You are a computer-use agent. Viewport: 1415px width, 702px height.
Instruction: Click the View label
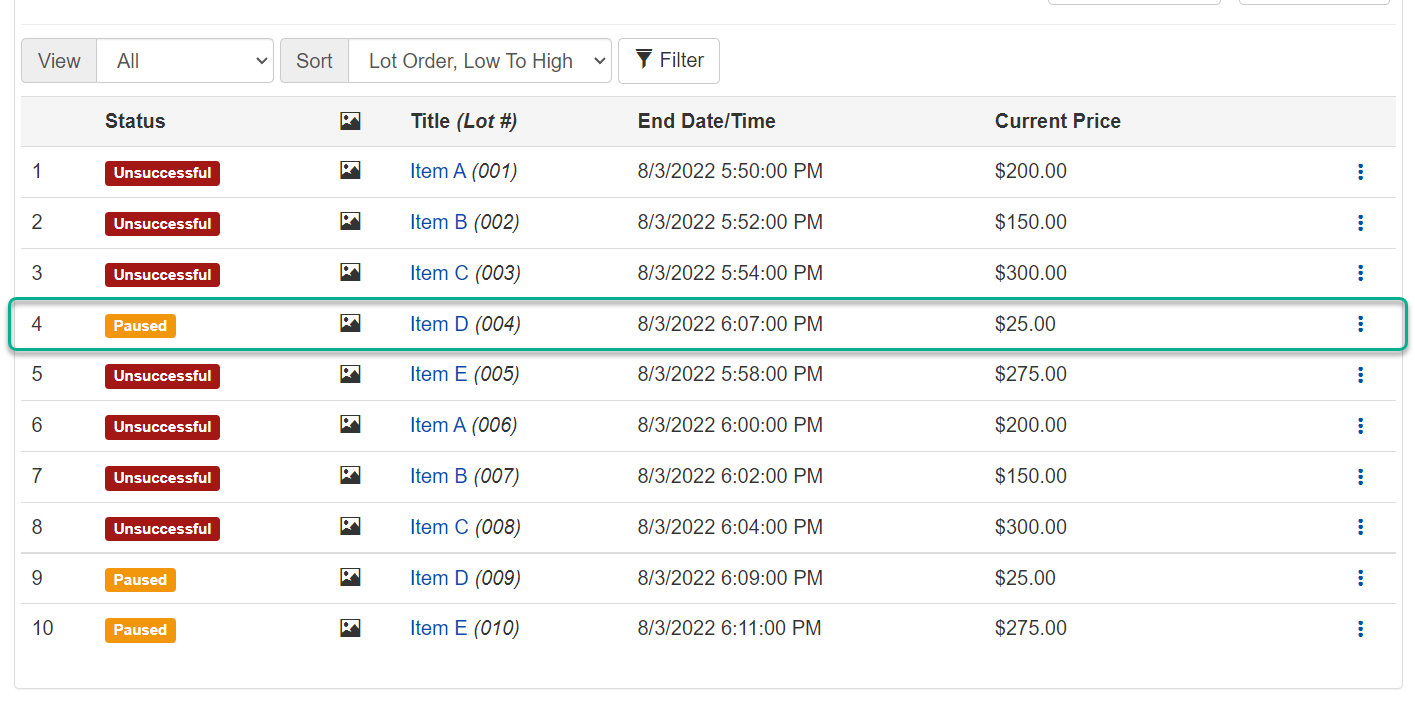click(x=59, y=61)
